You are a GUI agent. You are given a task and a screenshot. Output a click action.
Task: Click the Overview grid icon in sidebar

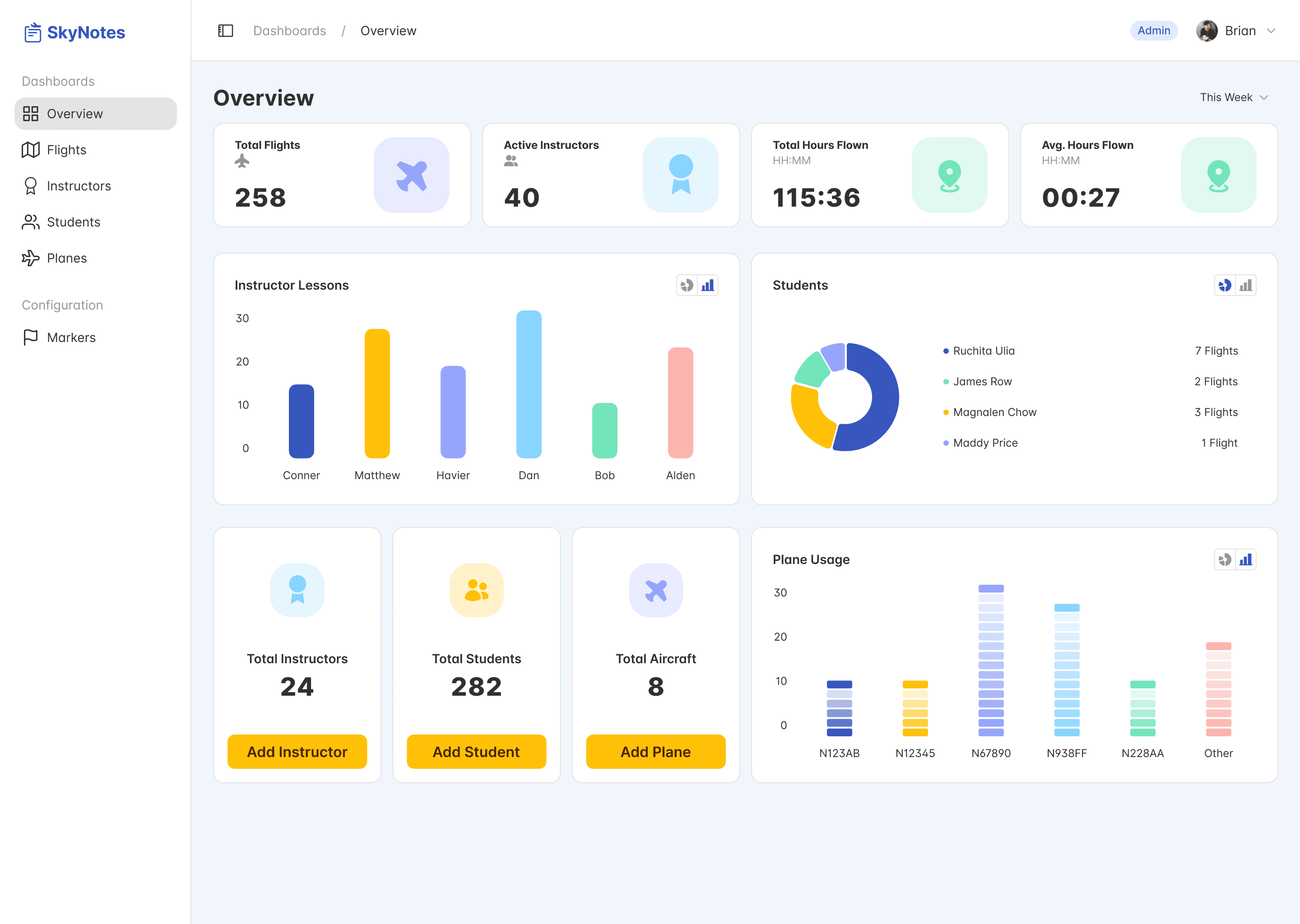(31, 114)
